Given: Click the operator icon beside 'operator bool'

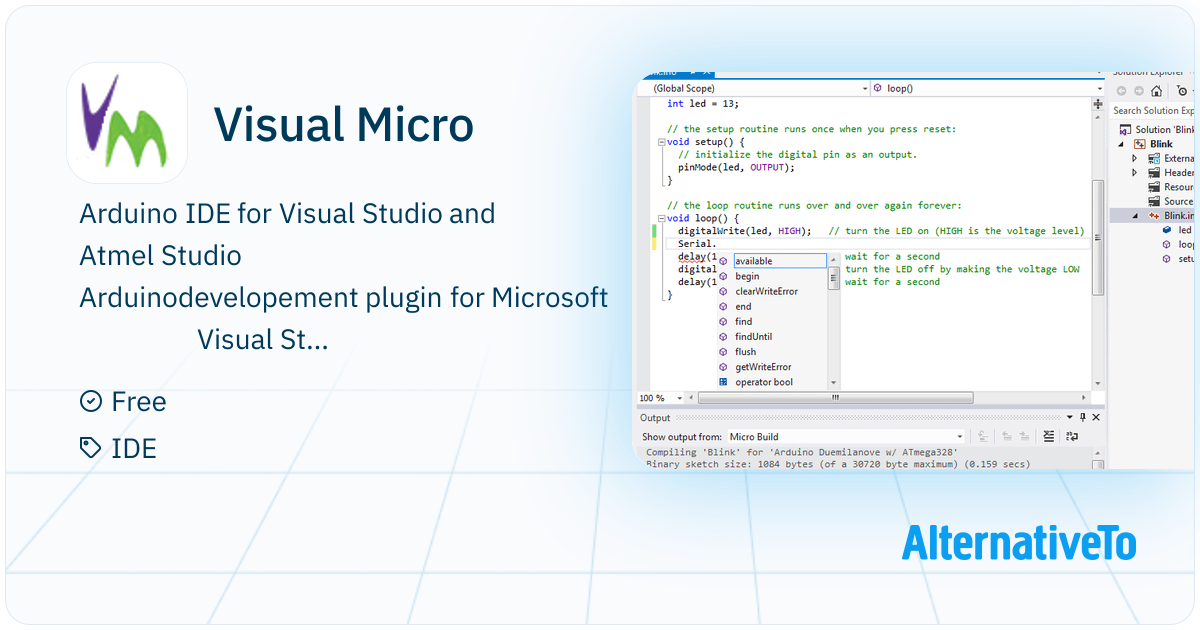Looking at the screenshot, I should coord(724,382).
